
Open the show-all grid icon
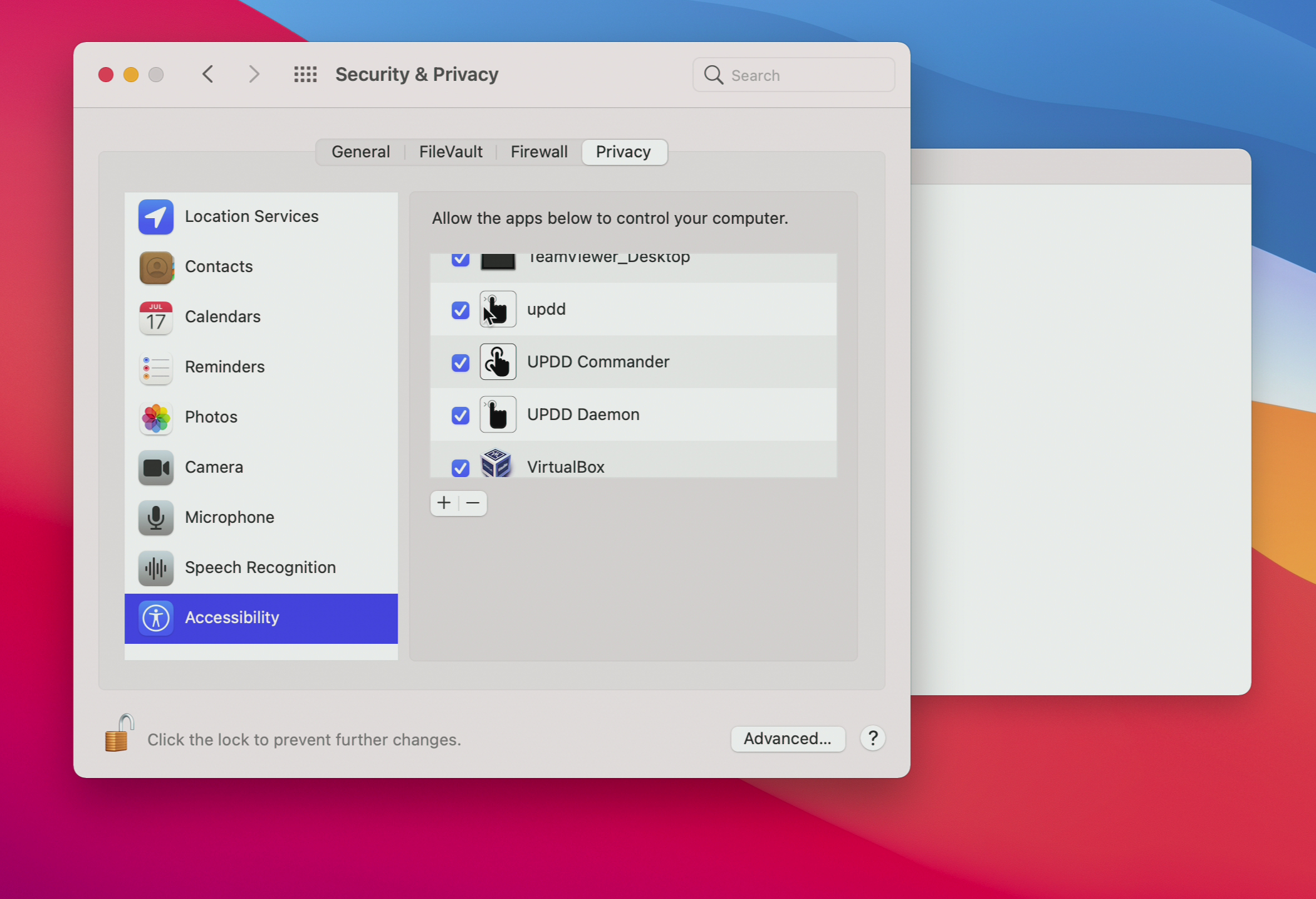click(x=305, y=75)
